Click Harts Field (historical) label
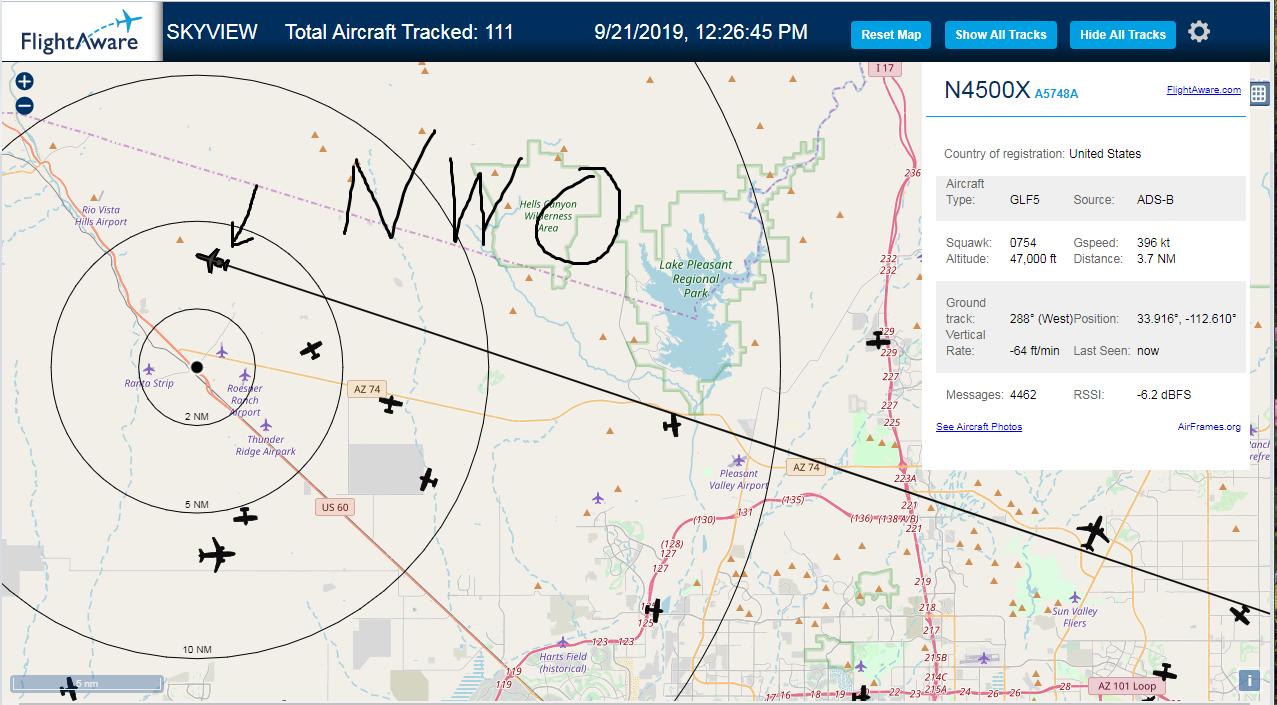The width and height of the screenshot is (1277, 705). pyautogui.click(x=563, y=662)
